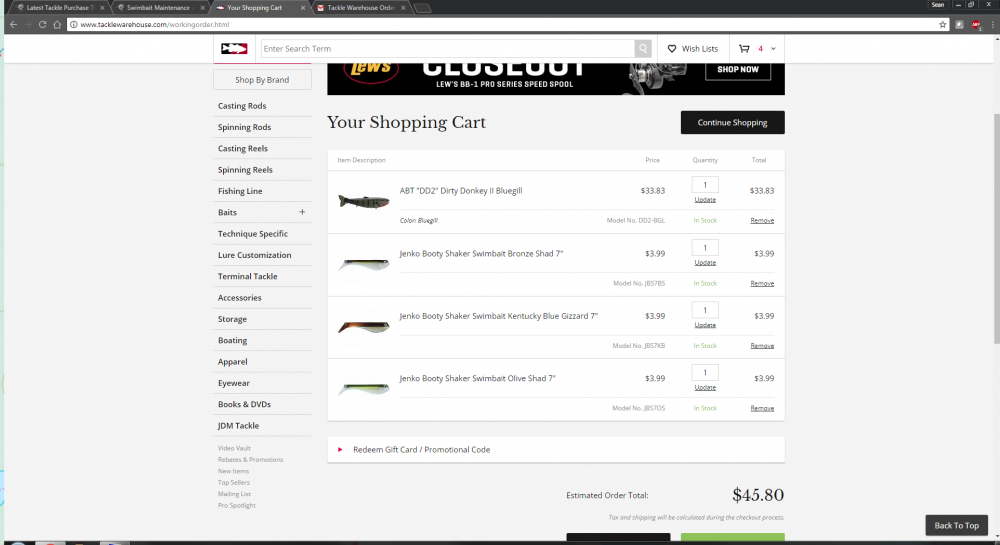Screen dimensions: 1000x545
Task: Expand the Baits plus icon
Action: [302, 212]
